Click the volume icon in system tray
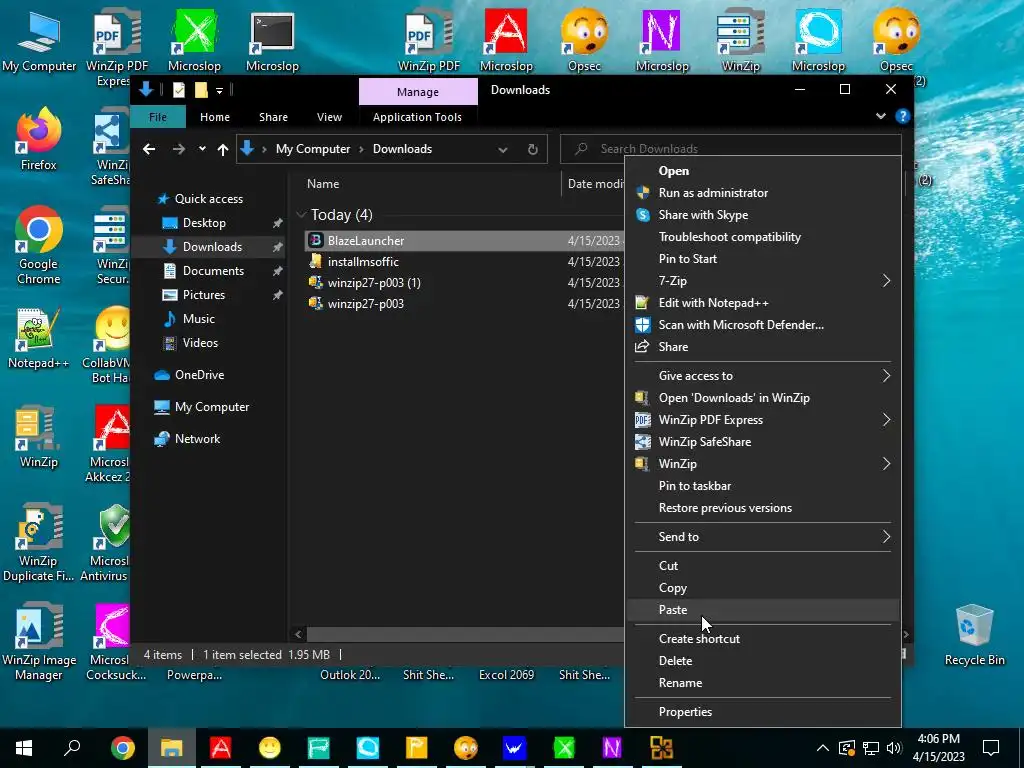This screenshot has width=1024, height=768. pos(894,748)
